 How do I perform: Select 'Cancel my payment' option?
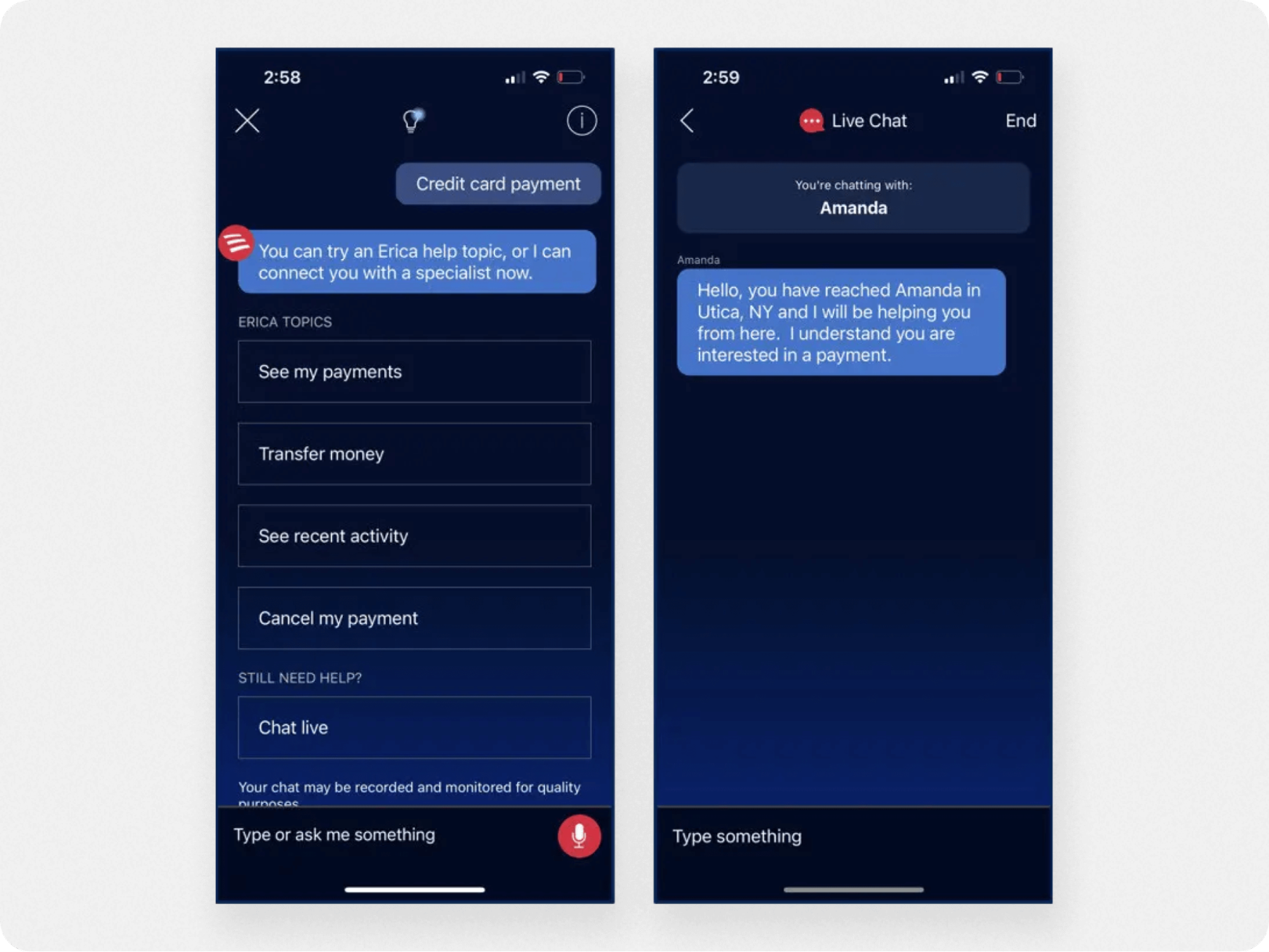click(414, 618)
